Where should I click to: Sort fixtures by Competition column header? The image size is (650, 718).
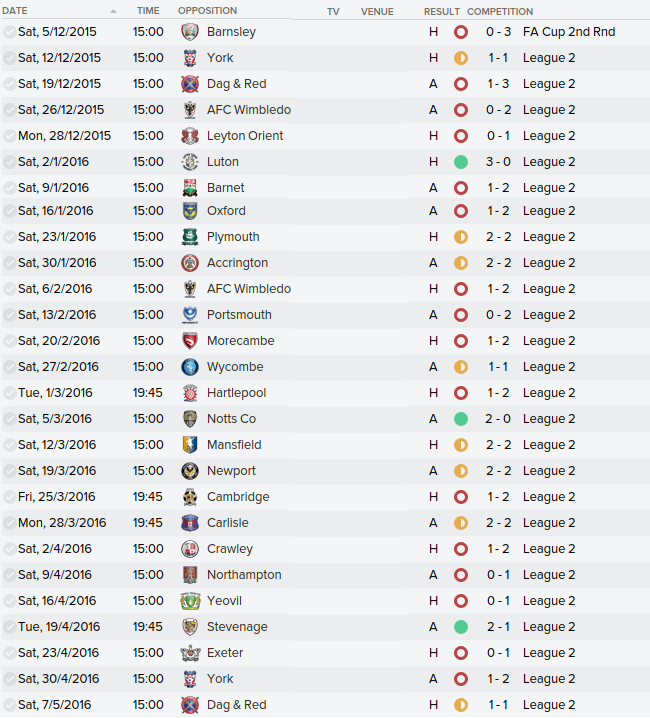pyautogui.click(x=500, y=11)
